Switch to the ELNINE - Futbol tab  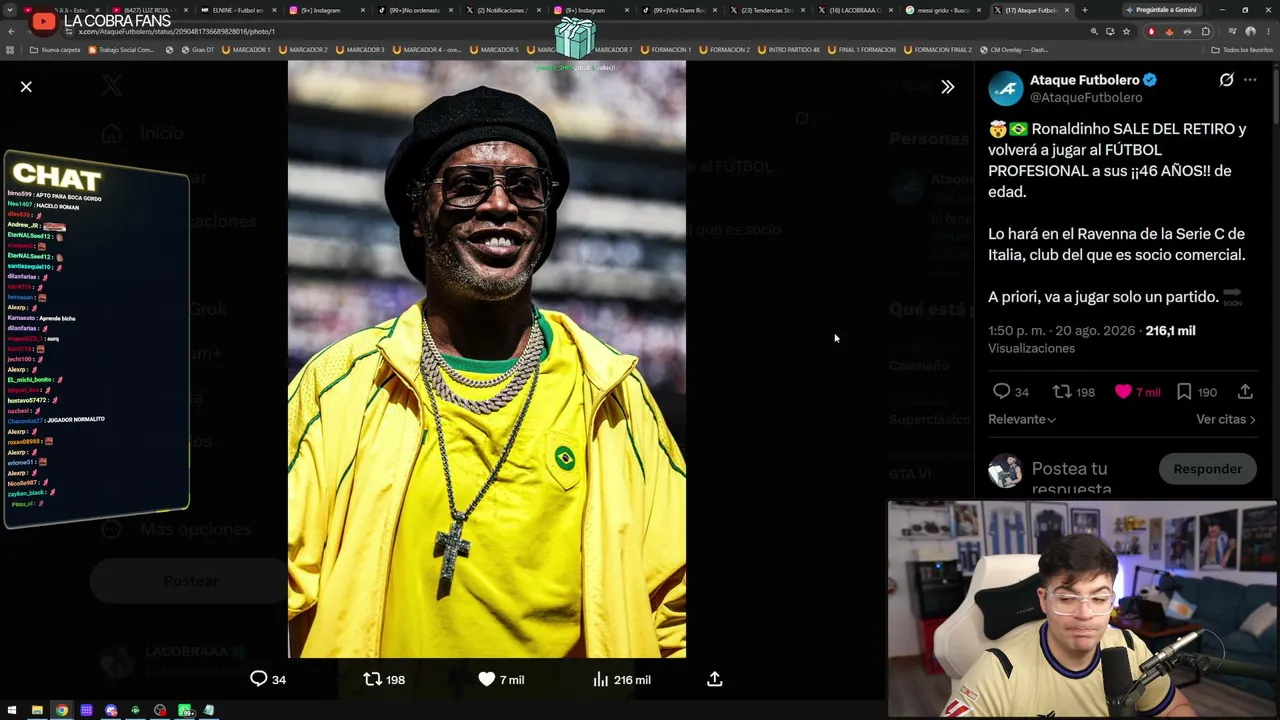(238, 10)
